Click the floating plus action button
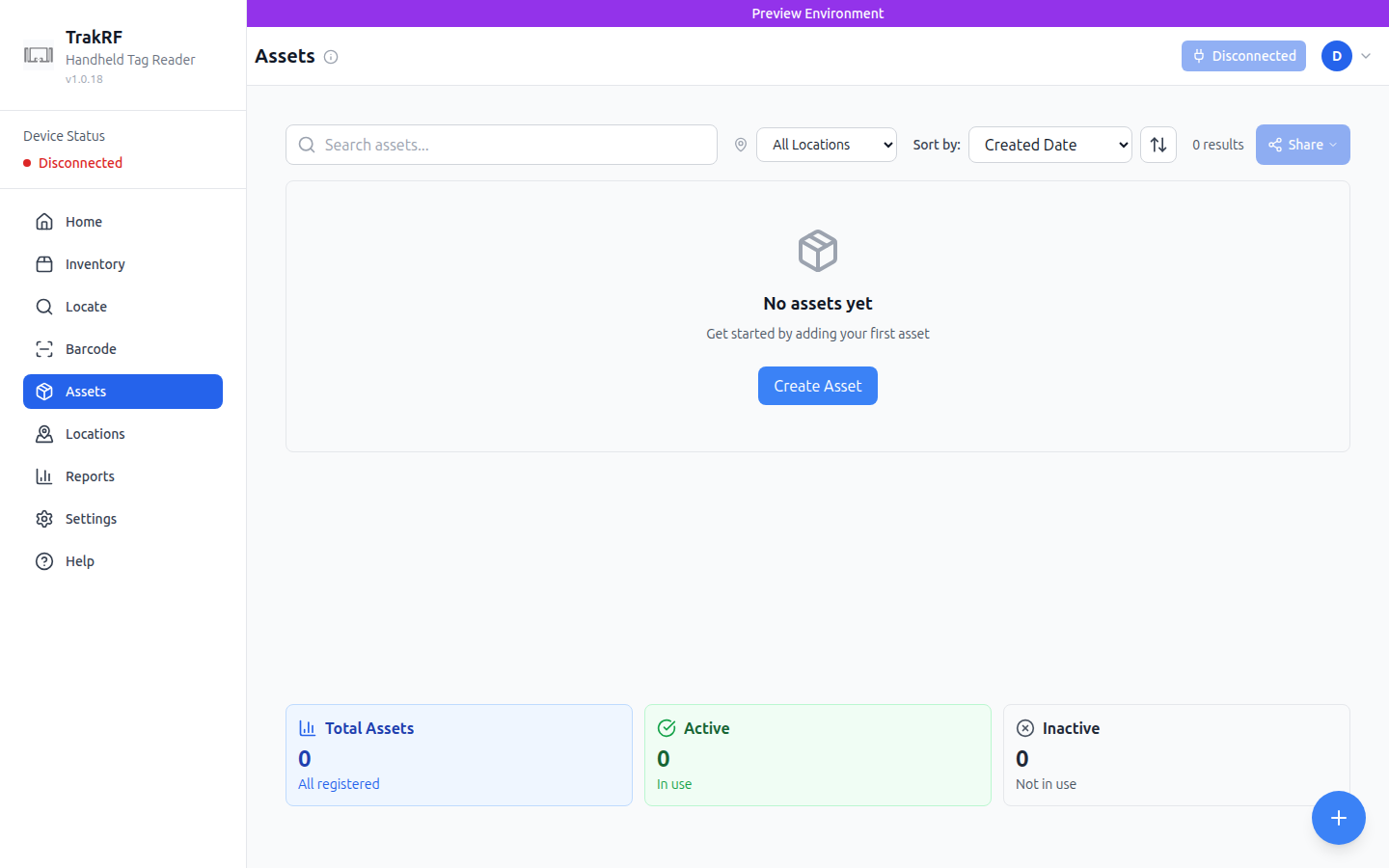Screen dimensions: 1389x868 pos(1339,818)
